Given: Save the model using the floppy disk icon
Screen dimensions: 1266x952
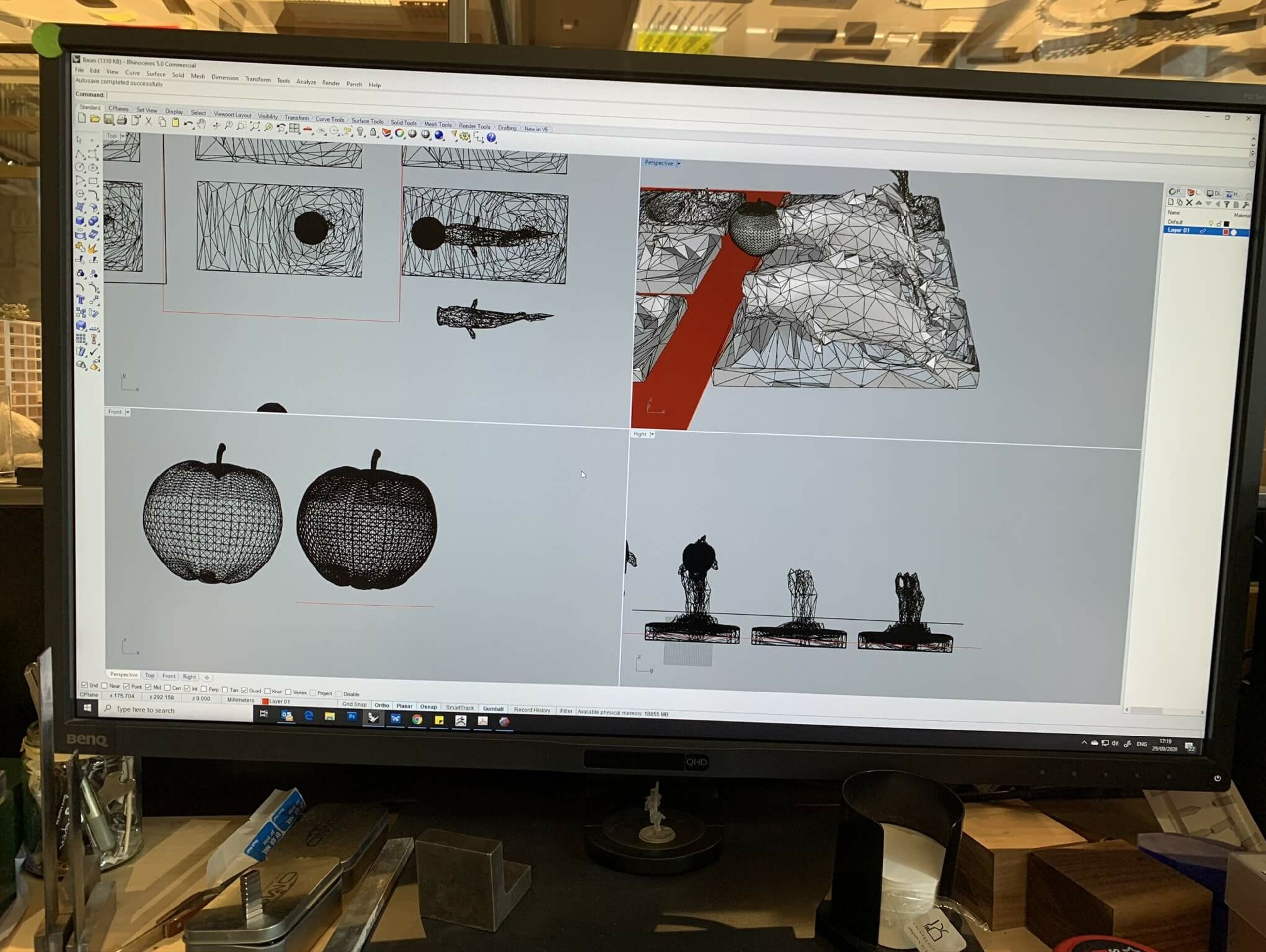Looking at the screenshot, I should 108,120.
